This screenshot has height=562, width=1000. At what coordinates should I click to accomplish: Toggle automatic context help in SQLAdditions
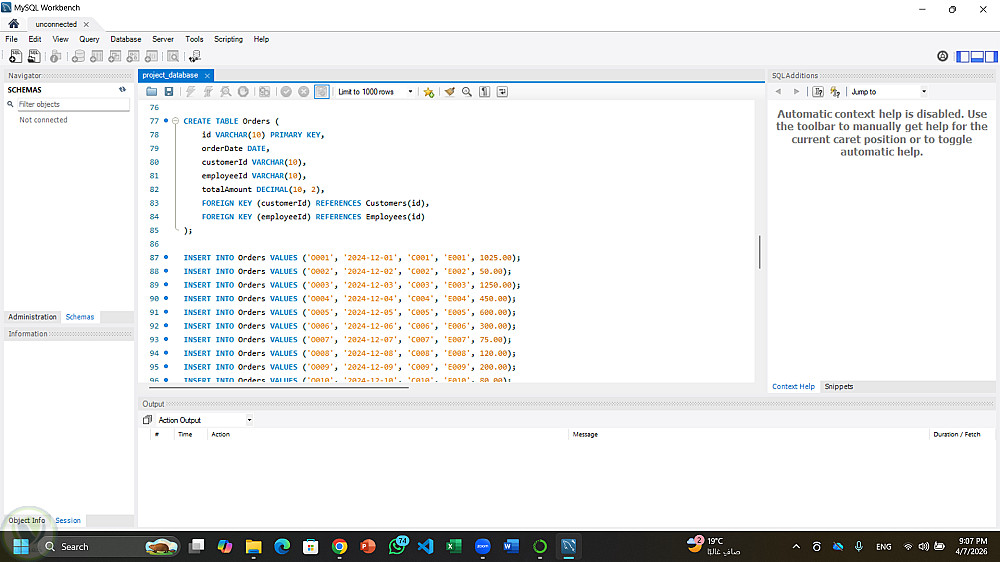835,92
